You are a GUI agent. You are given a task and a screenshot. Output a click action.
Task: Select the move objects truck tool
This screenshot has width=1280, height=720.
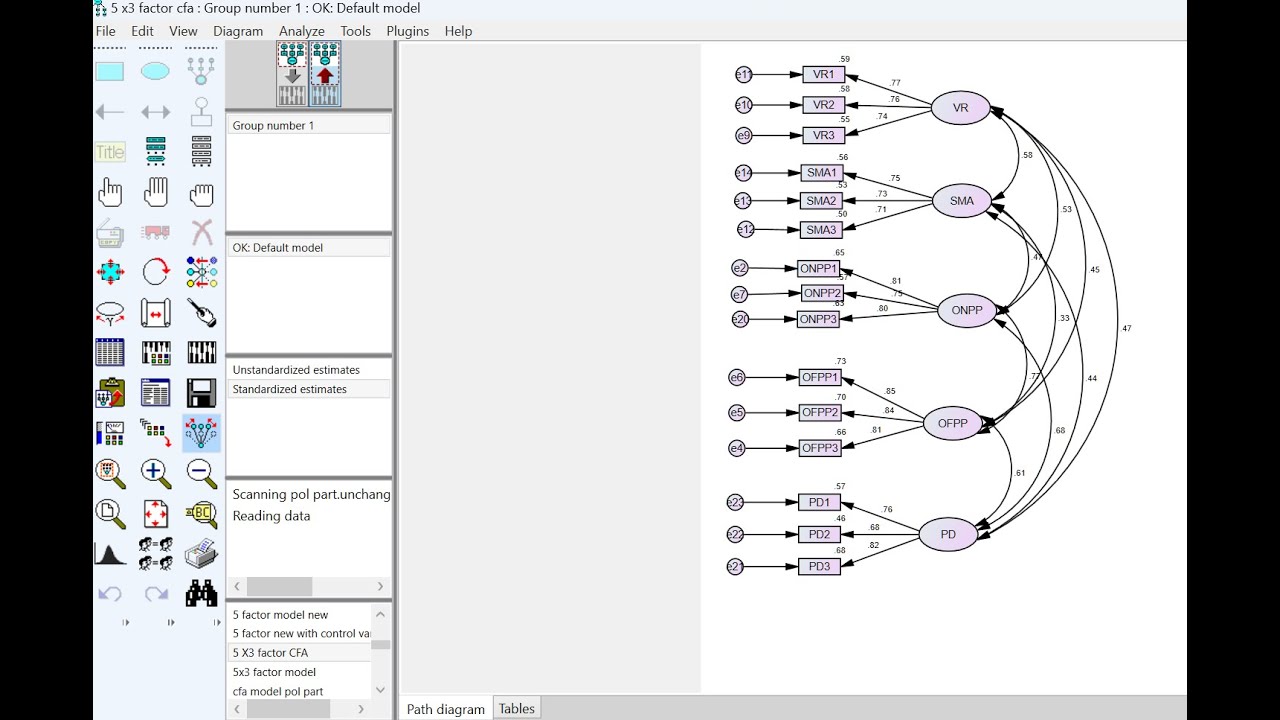coord(155,233)
